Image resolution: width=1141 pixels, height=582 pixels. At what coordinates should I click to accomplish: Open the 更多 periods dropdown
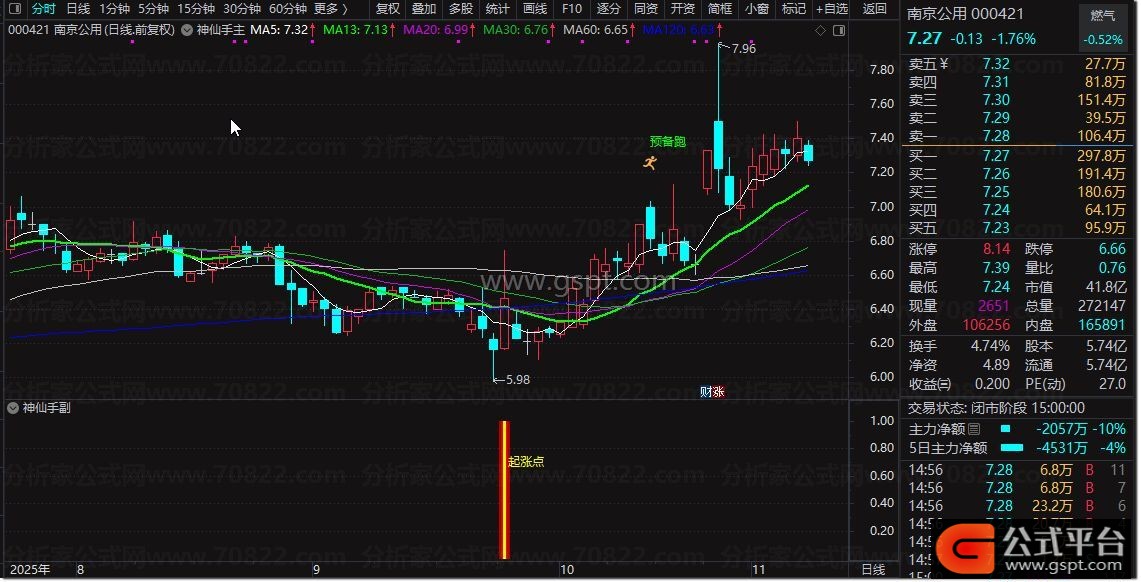click(330, 9)
